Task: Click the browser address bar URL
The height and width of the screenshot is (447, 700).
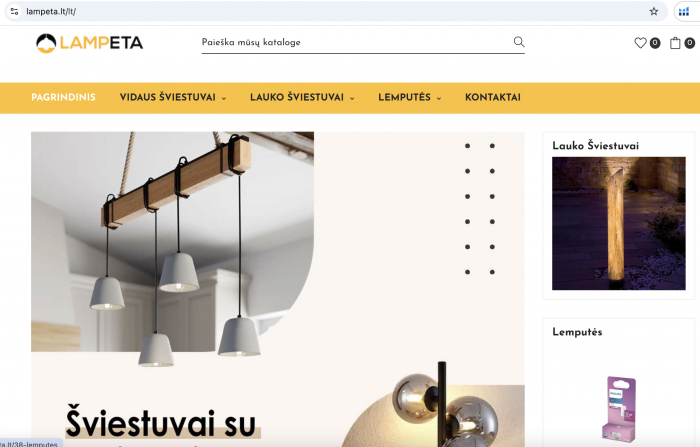Action: (51, 12)
